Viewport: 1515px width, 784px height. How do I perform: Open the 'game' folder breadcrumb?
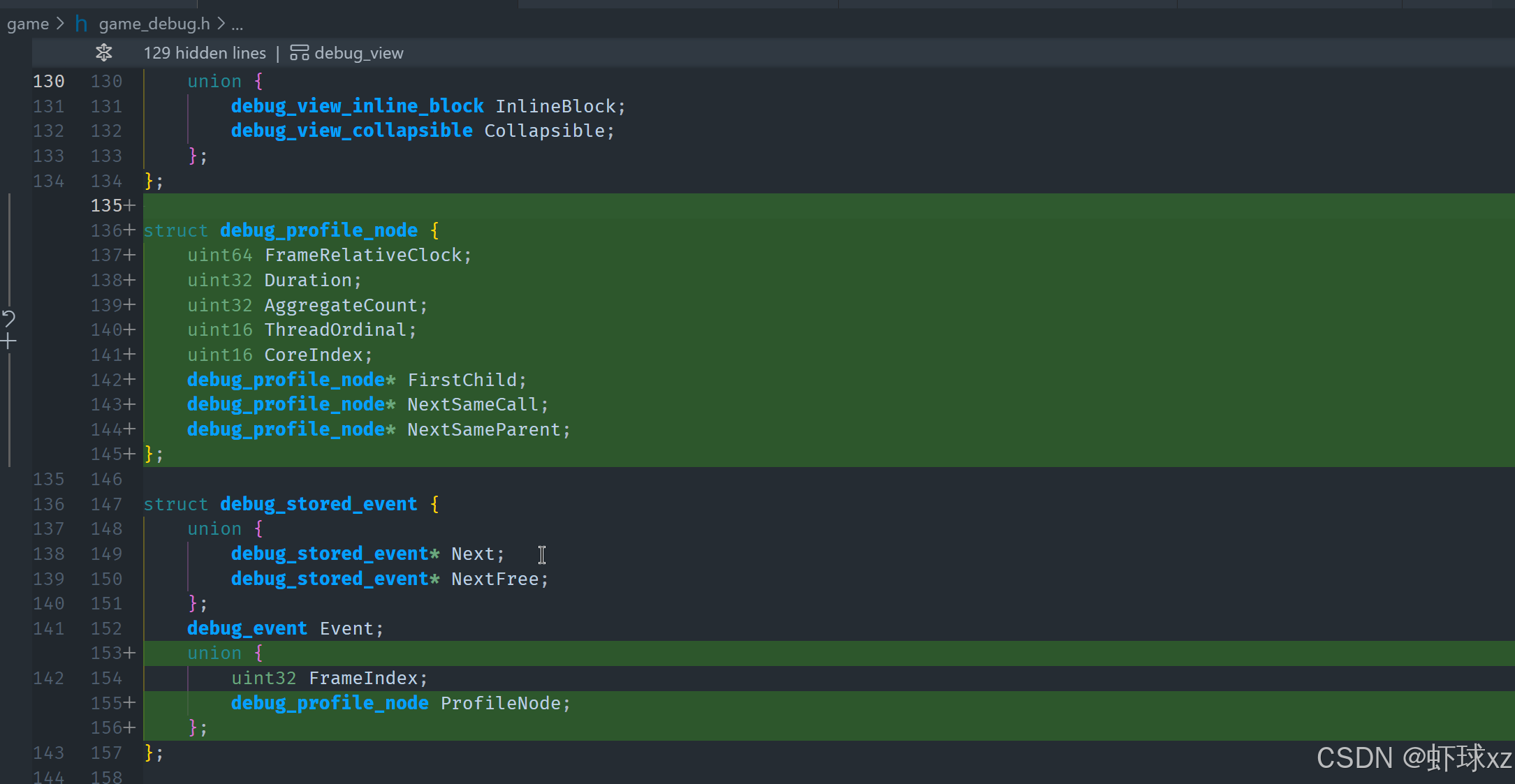click(28, 24)
